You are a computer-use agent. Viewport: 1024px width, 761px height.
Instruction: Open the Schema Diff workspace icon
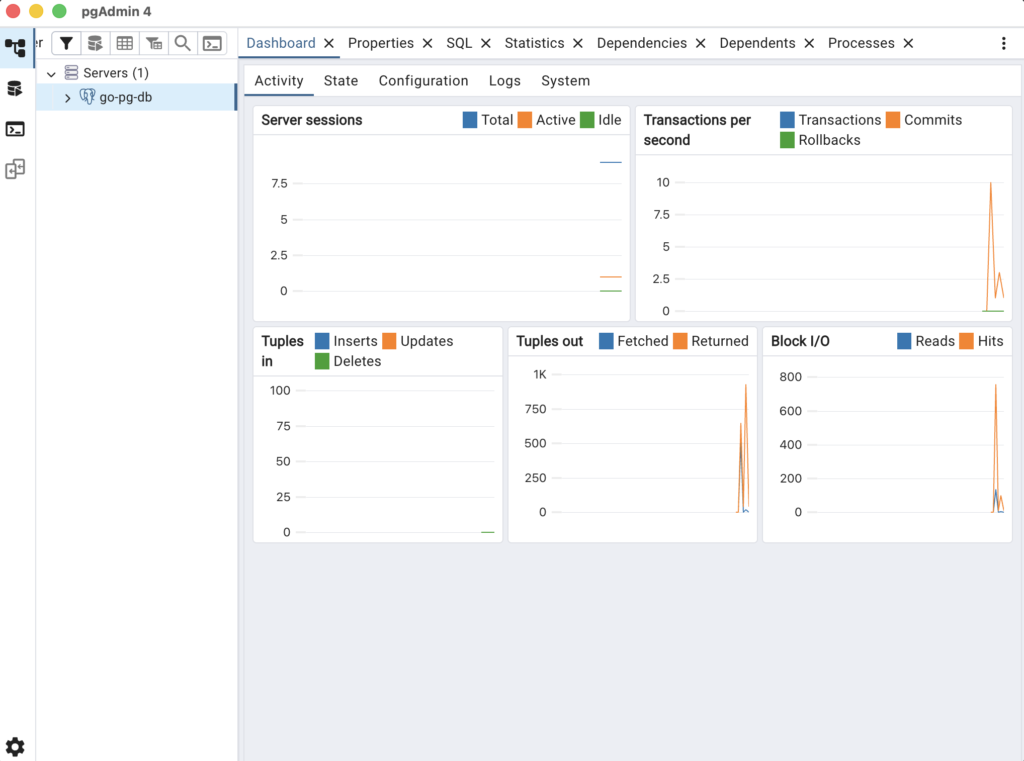pos(15,169)
